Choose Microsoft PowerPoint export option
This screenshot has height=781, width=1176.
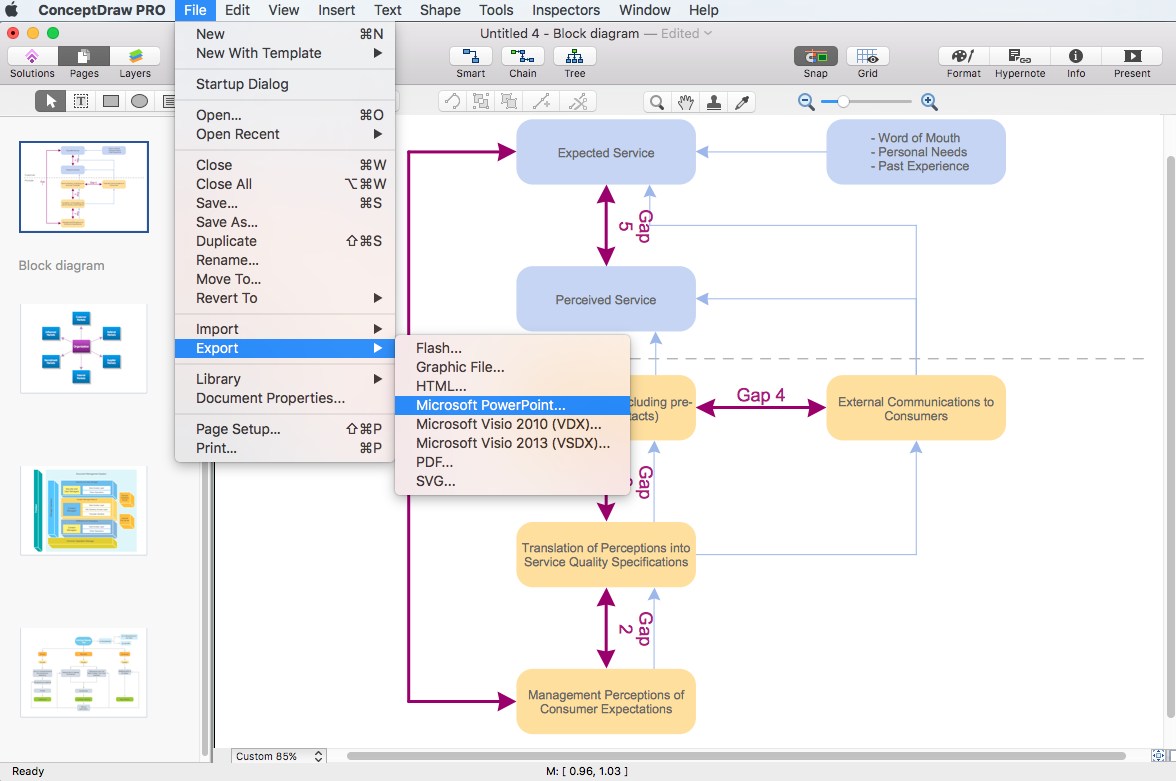pyautogui.click(x=490, y=405)
